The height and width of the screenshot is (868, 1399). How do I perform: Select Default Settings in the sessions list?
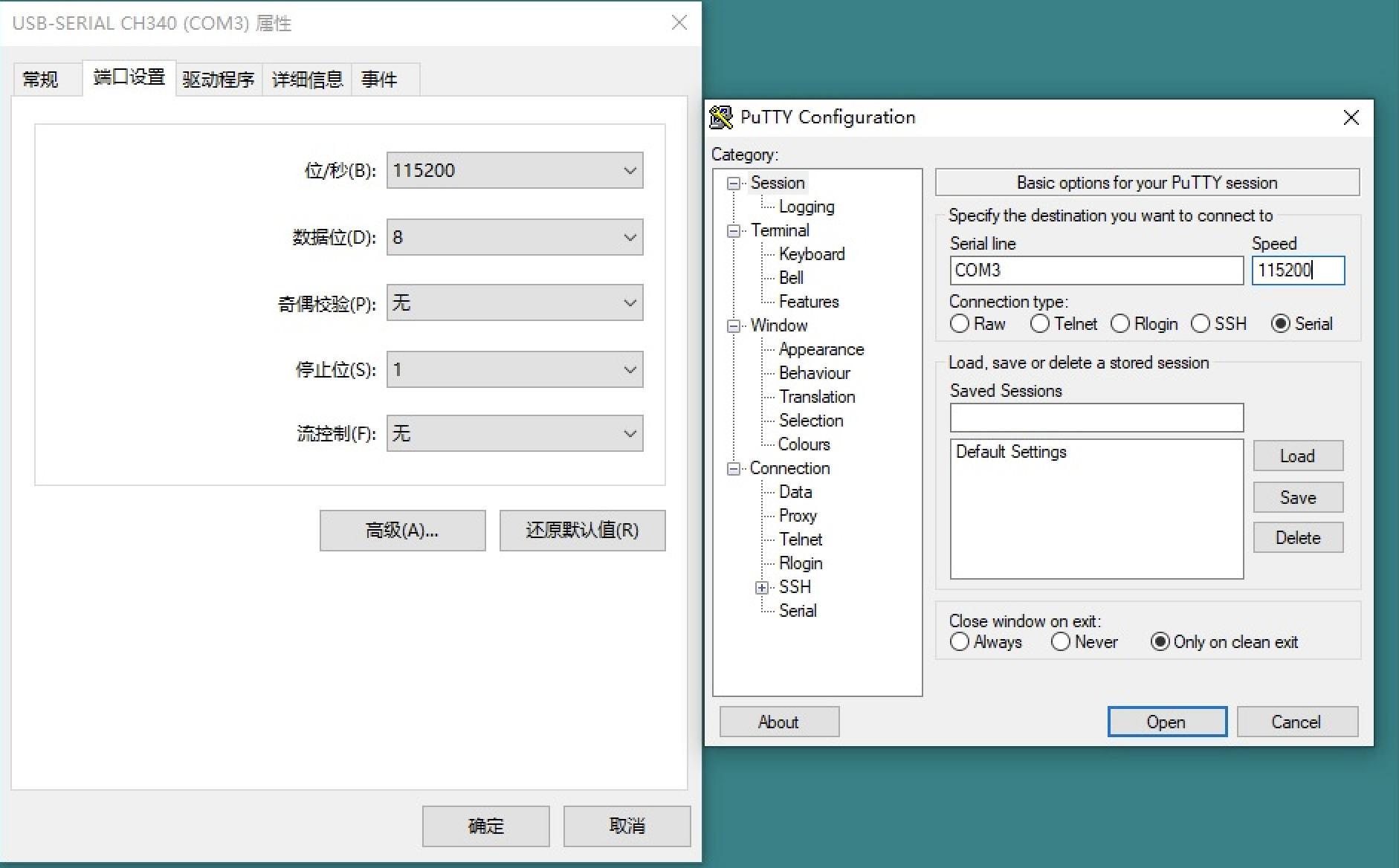1011,451
